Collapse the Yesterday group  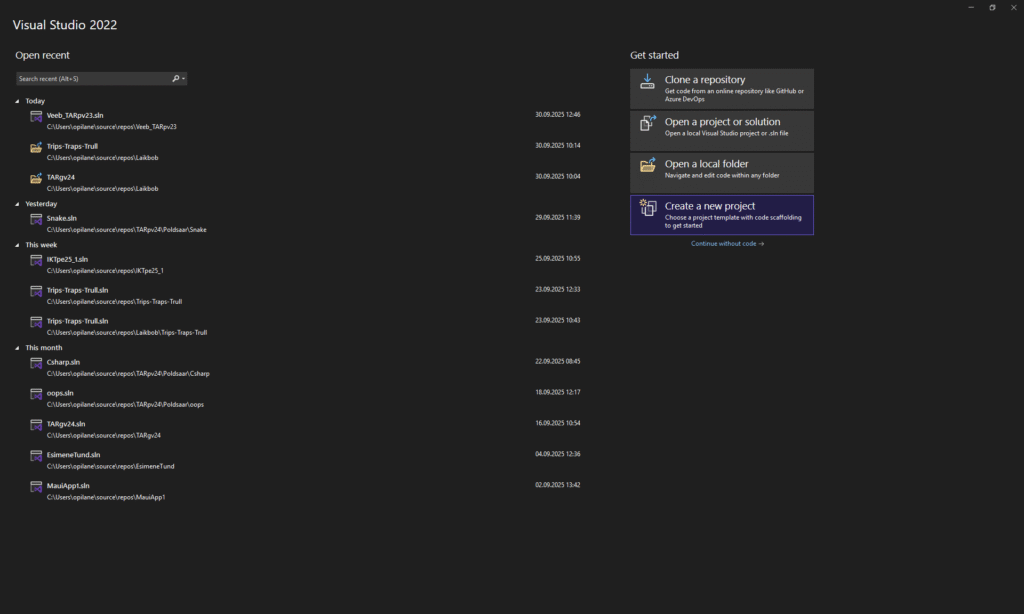coord(17,204)
